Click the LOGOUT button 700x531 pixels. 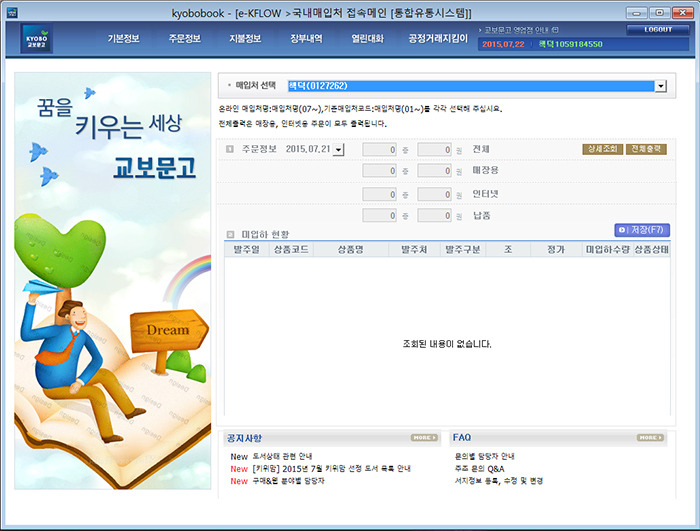click(658, 29)
